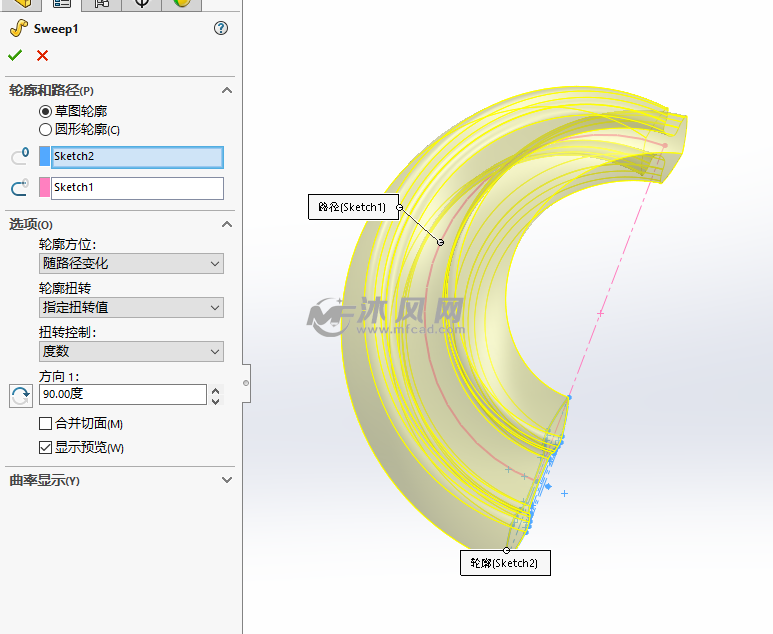Disable the 显示预览(W) checkbox
Screen dimensions: 773x634
45,448
